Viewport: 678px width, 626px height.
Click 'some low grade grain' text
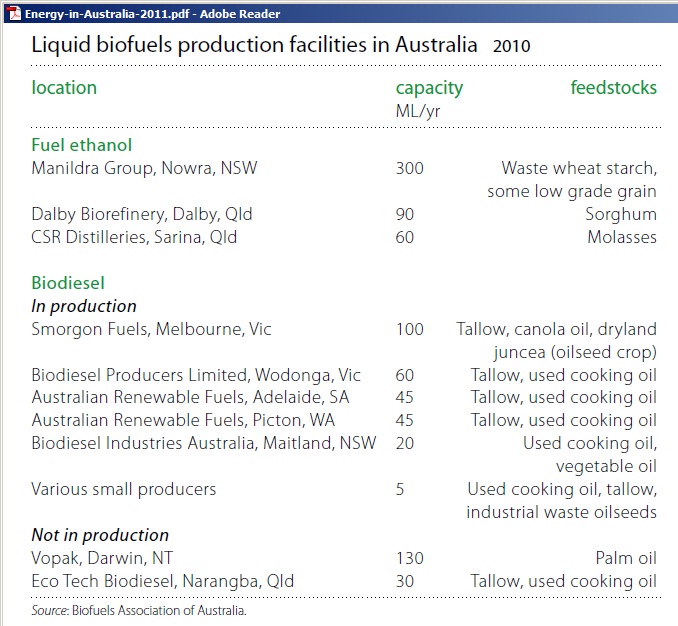[x=572, y=191]
